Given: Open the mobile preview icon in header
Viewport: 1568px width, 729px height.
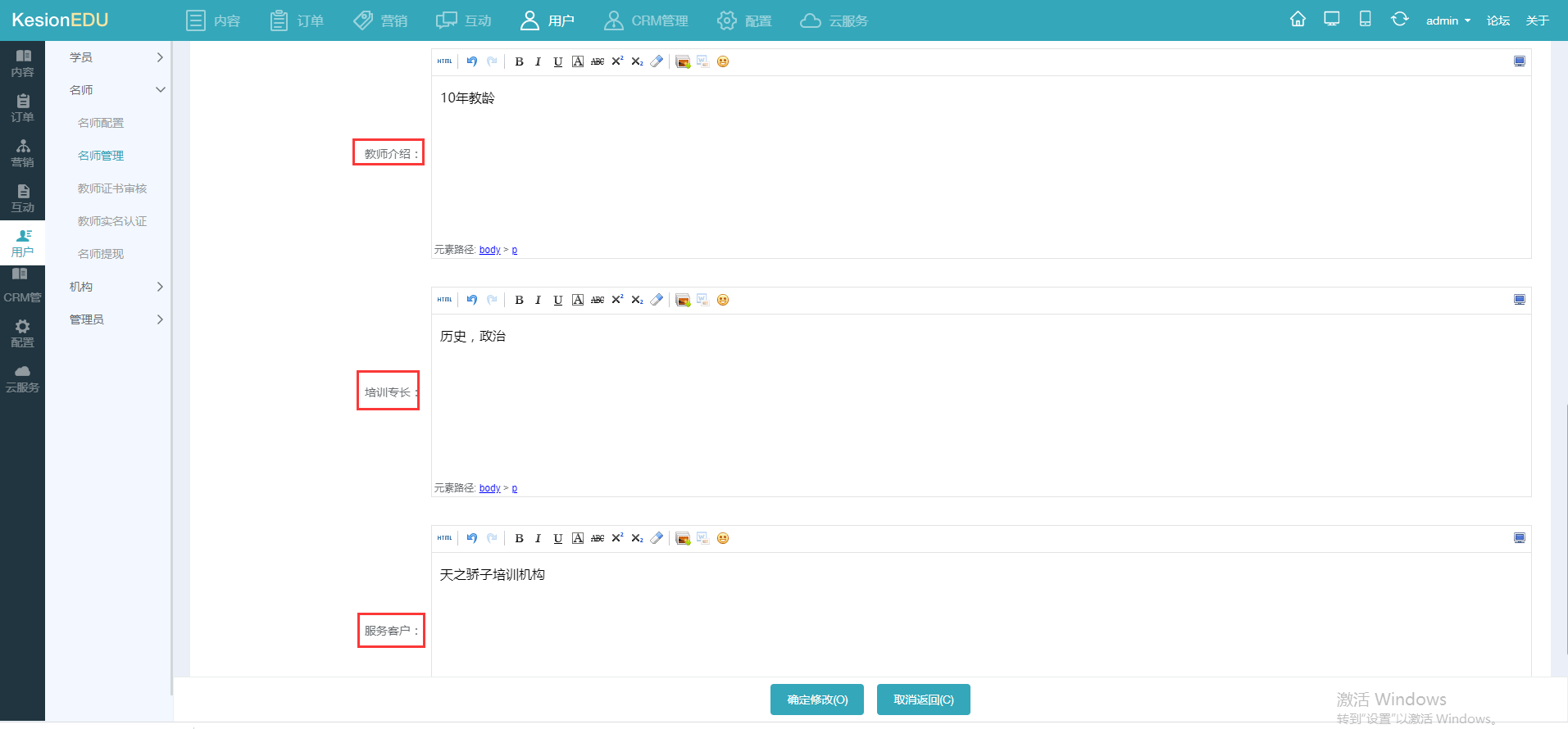Looking at the screenshot, I should [x=1365, y=20].
